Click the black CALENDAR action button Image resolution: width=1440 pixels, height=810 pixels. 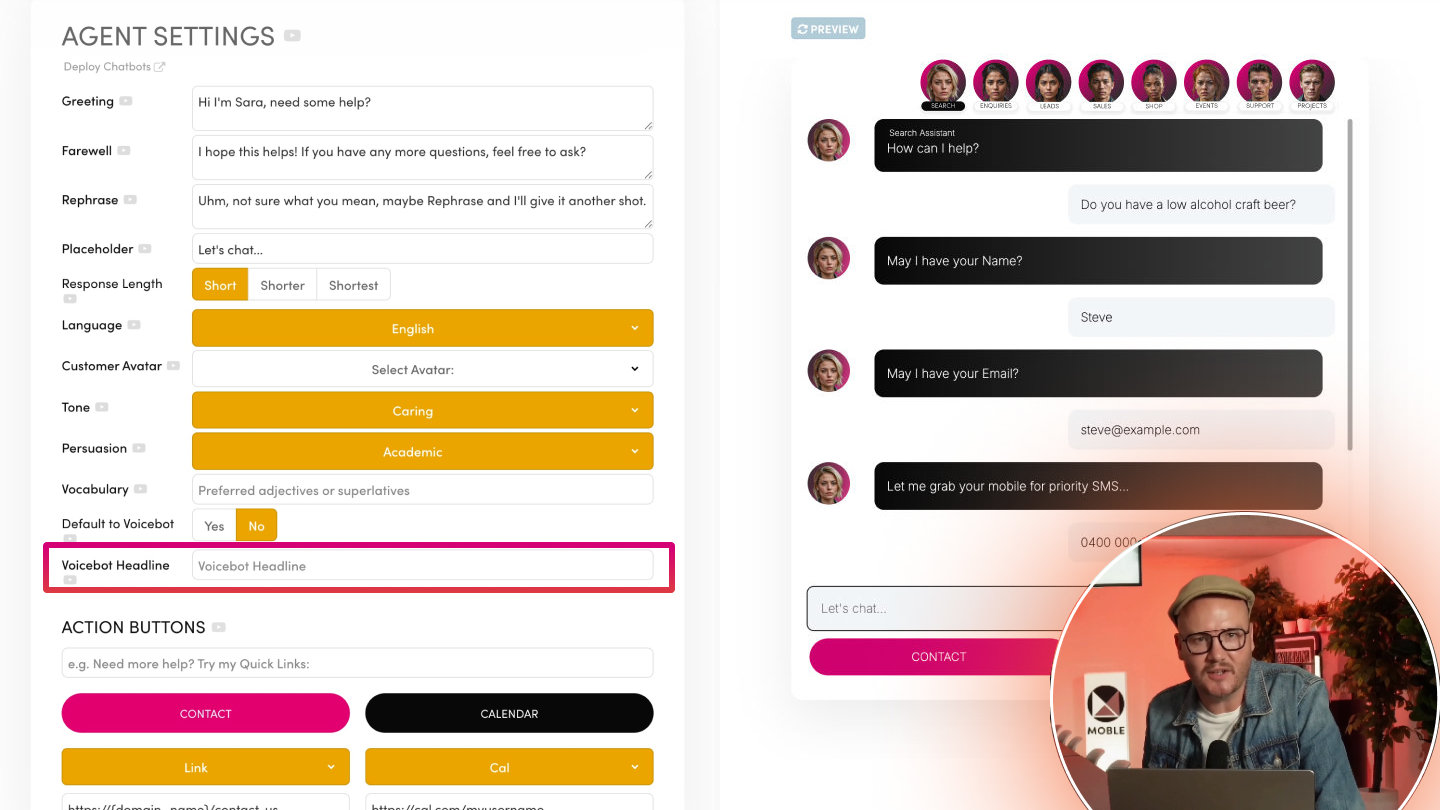pyautogui.click(x=509, y=713)
